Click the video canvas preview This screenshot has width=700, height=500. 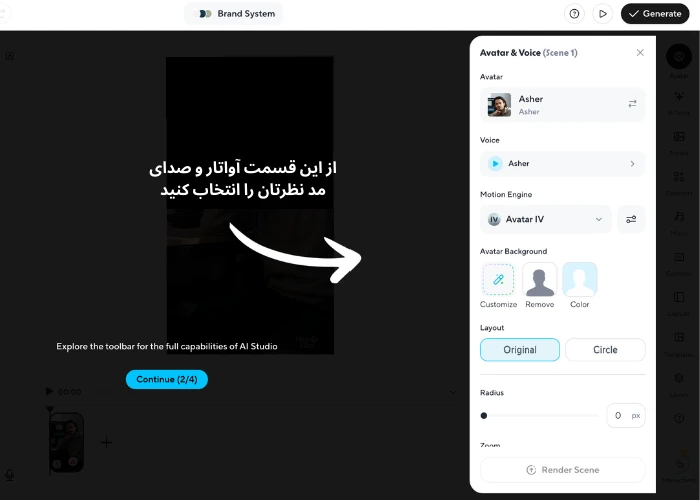coord(250,205)
